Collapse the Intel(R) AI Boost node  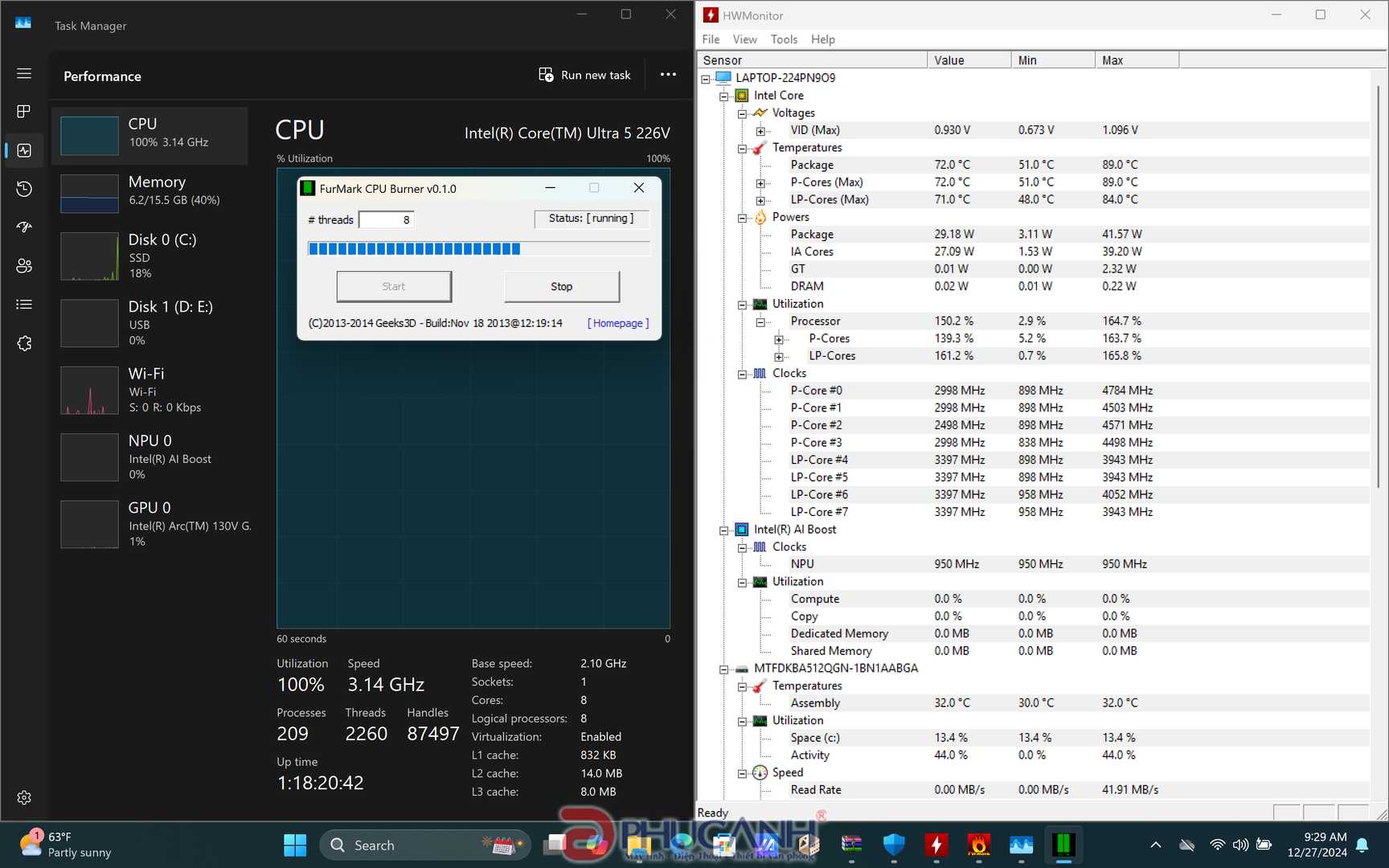tap(723, 530)
